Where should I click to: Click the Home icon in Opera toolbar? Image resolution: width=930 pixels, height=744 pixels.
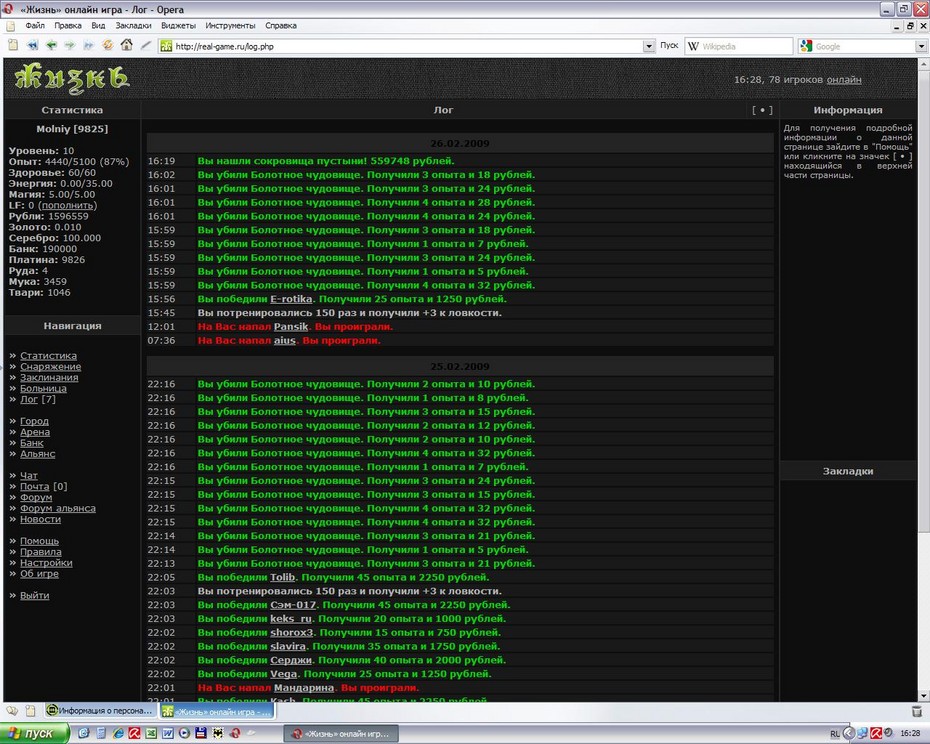126,45
